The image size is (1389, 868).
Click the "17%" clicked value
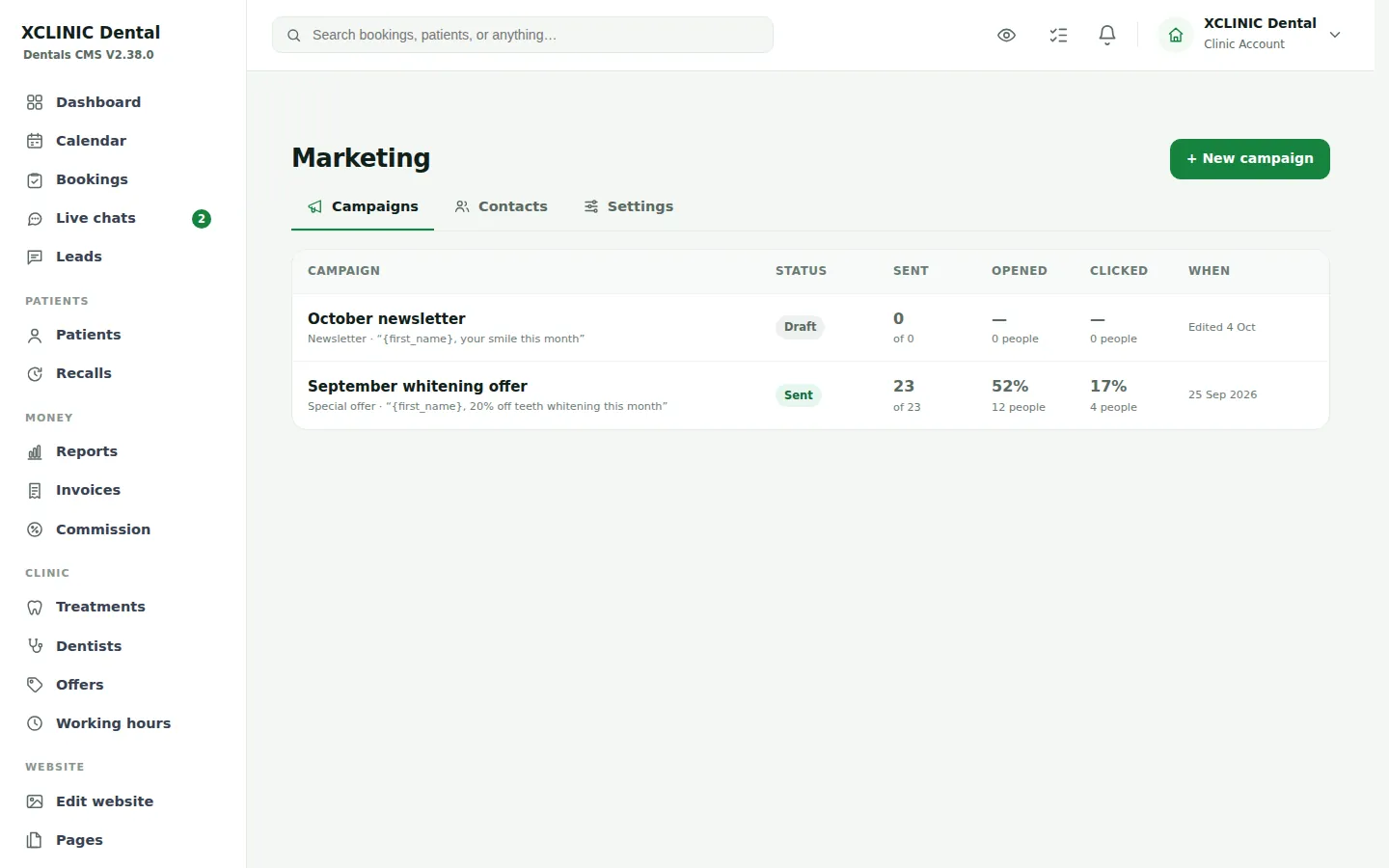tap(1108, 387)
